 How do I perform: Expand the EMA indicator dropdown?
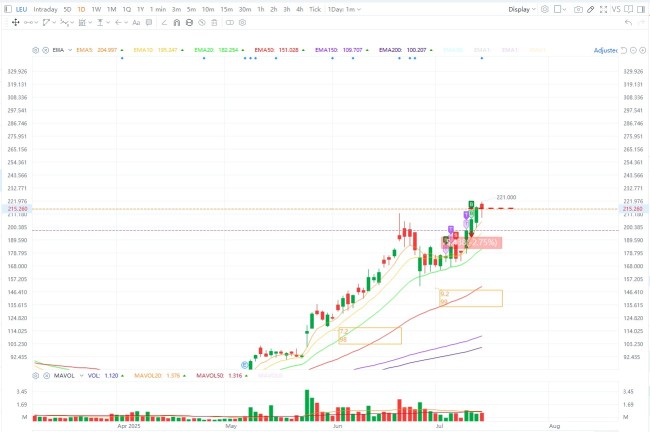[x=70, y=50]
